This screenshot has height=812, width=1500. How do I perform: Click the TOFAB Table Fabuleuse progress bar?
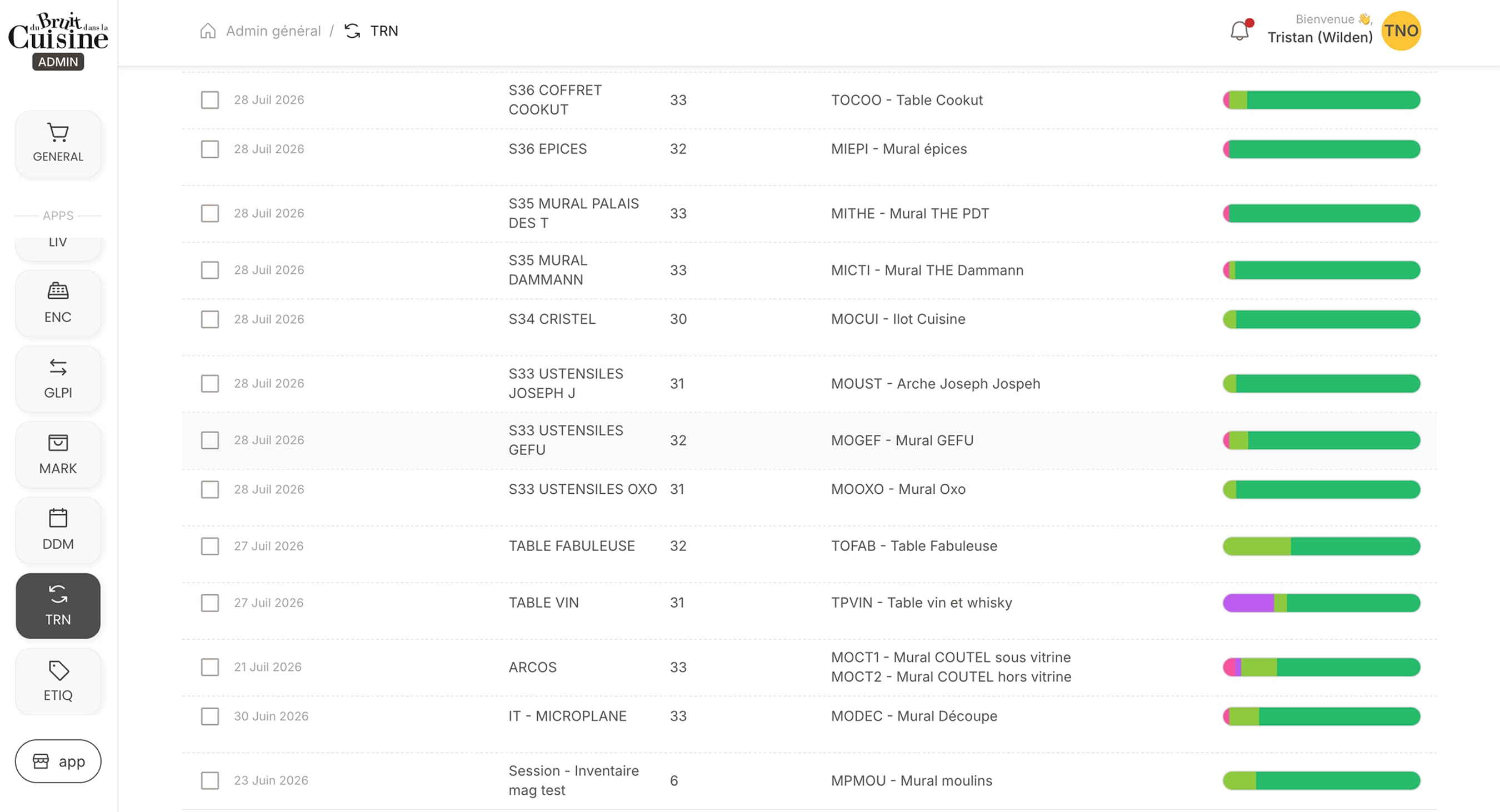coord(1321,547)
